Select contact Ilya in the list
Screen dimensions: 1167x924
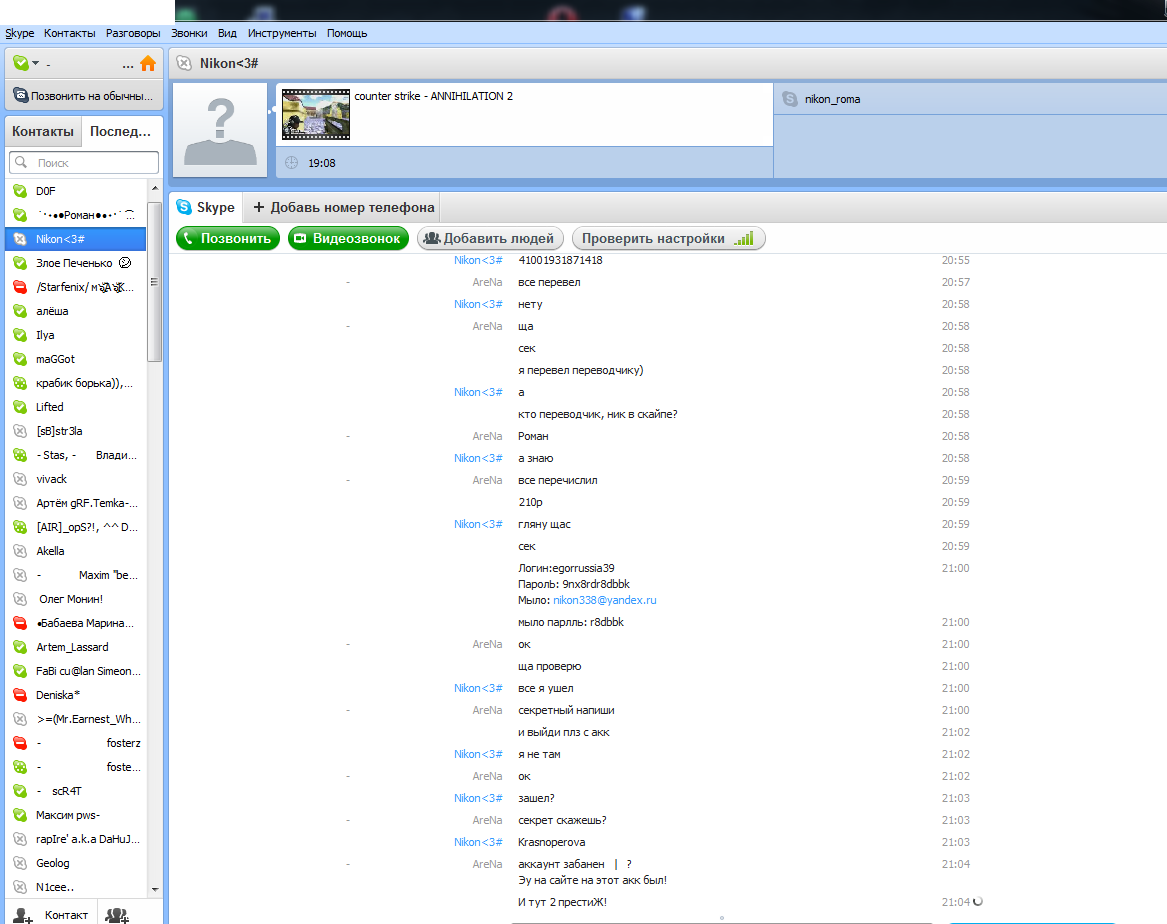pos(76,336)
